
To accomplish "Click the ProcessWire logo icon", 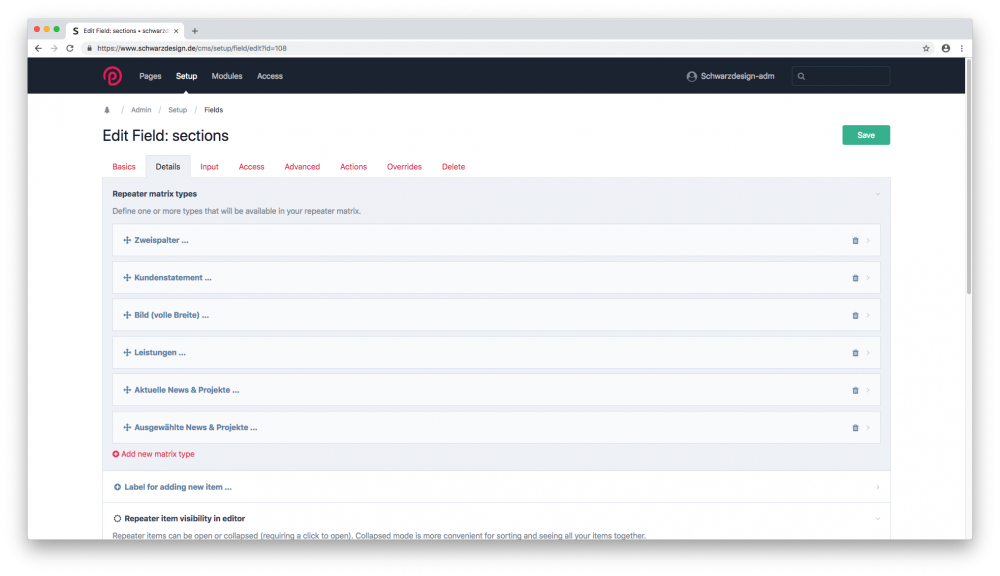I will pos(114,75).
